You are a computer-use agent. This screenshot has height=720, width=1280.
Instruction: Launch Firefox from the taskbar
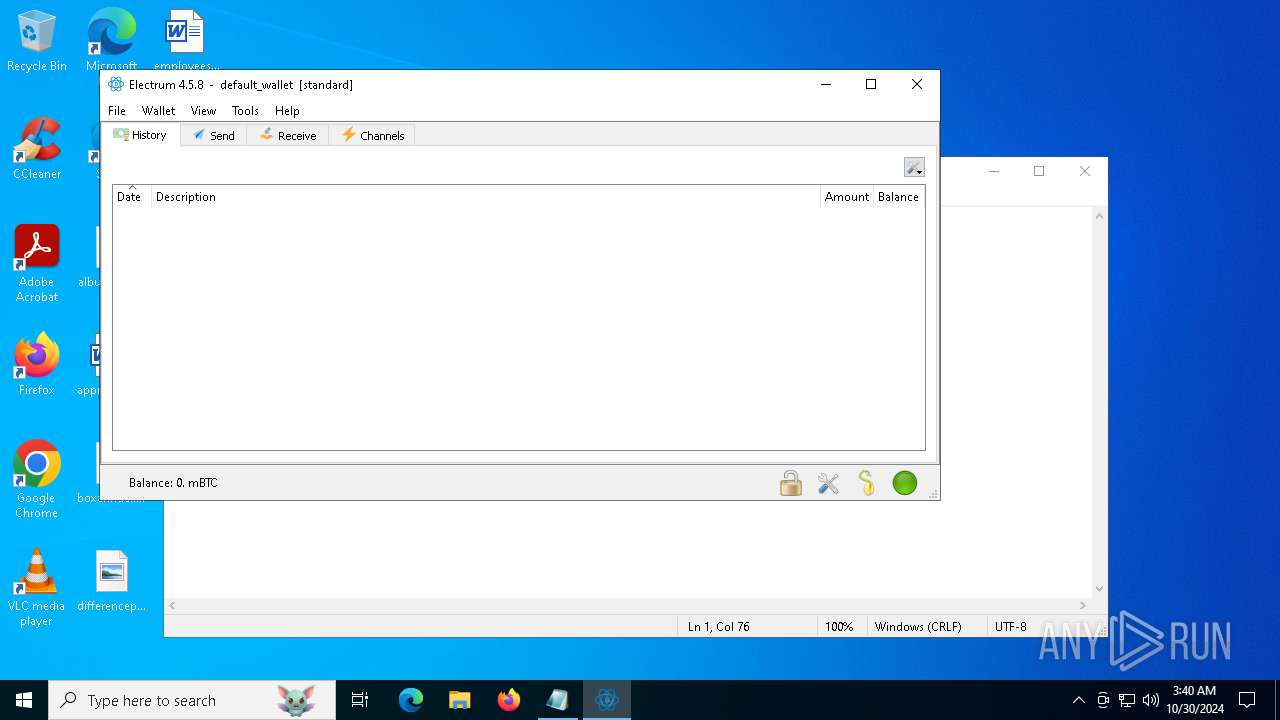(509, 700)
